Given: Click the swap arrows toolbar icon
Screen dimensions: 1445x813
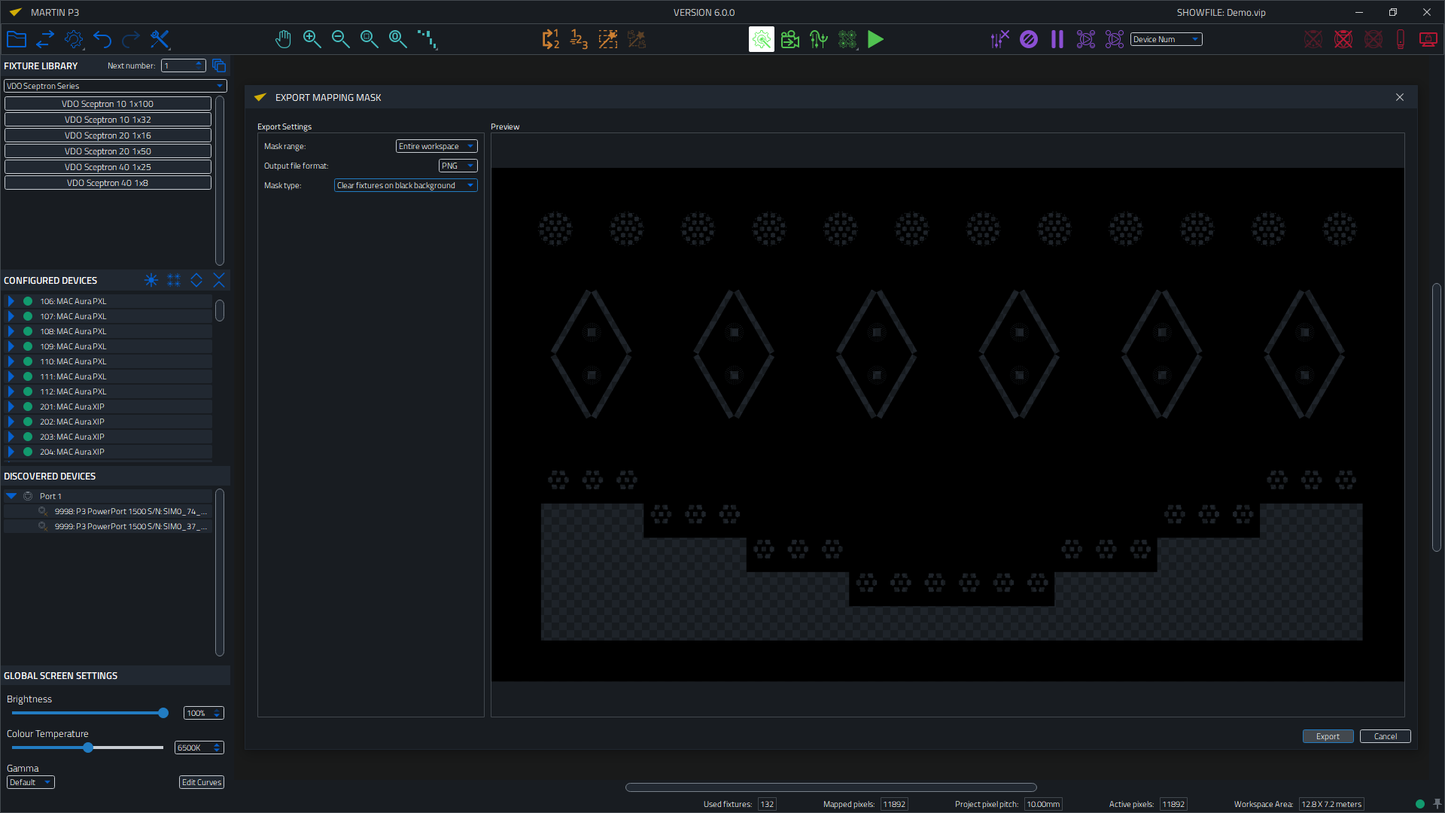Looking at the screenshot, I should (45, 39).
